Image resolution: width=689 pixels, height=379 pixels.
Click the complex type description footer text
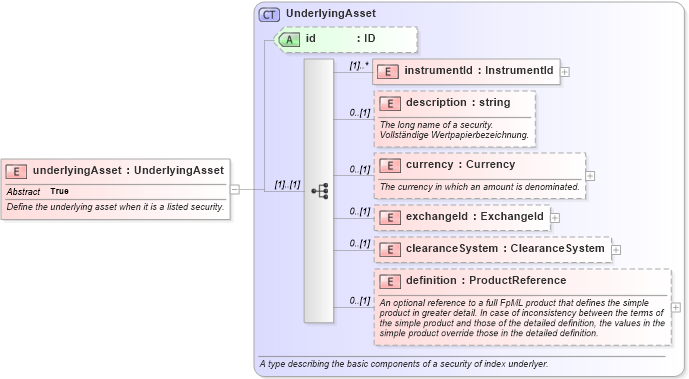(x=403, y=364)
